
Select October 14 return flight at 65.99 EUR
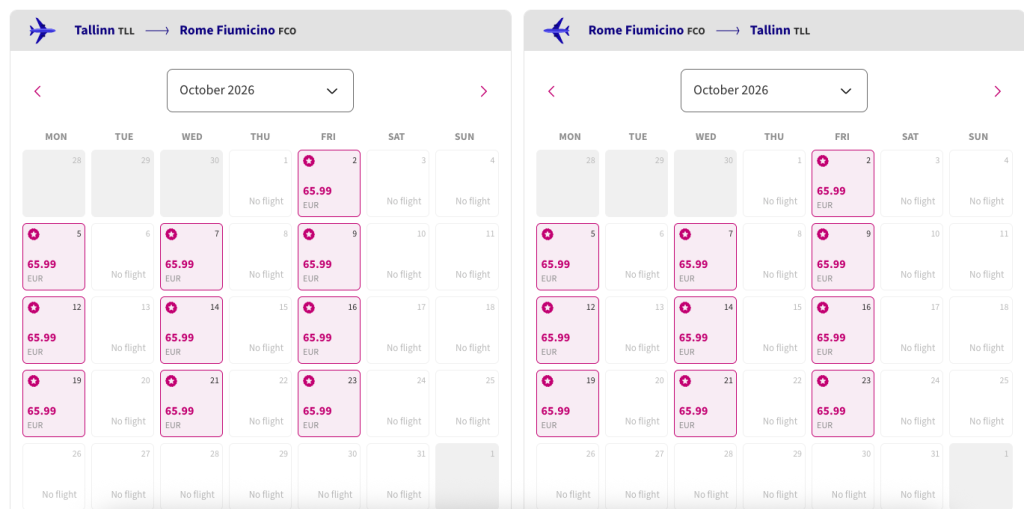click(x=705, y=330)
